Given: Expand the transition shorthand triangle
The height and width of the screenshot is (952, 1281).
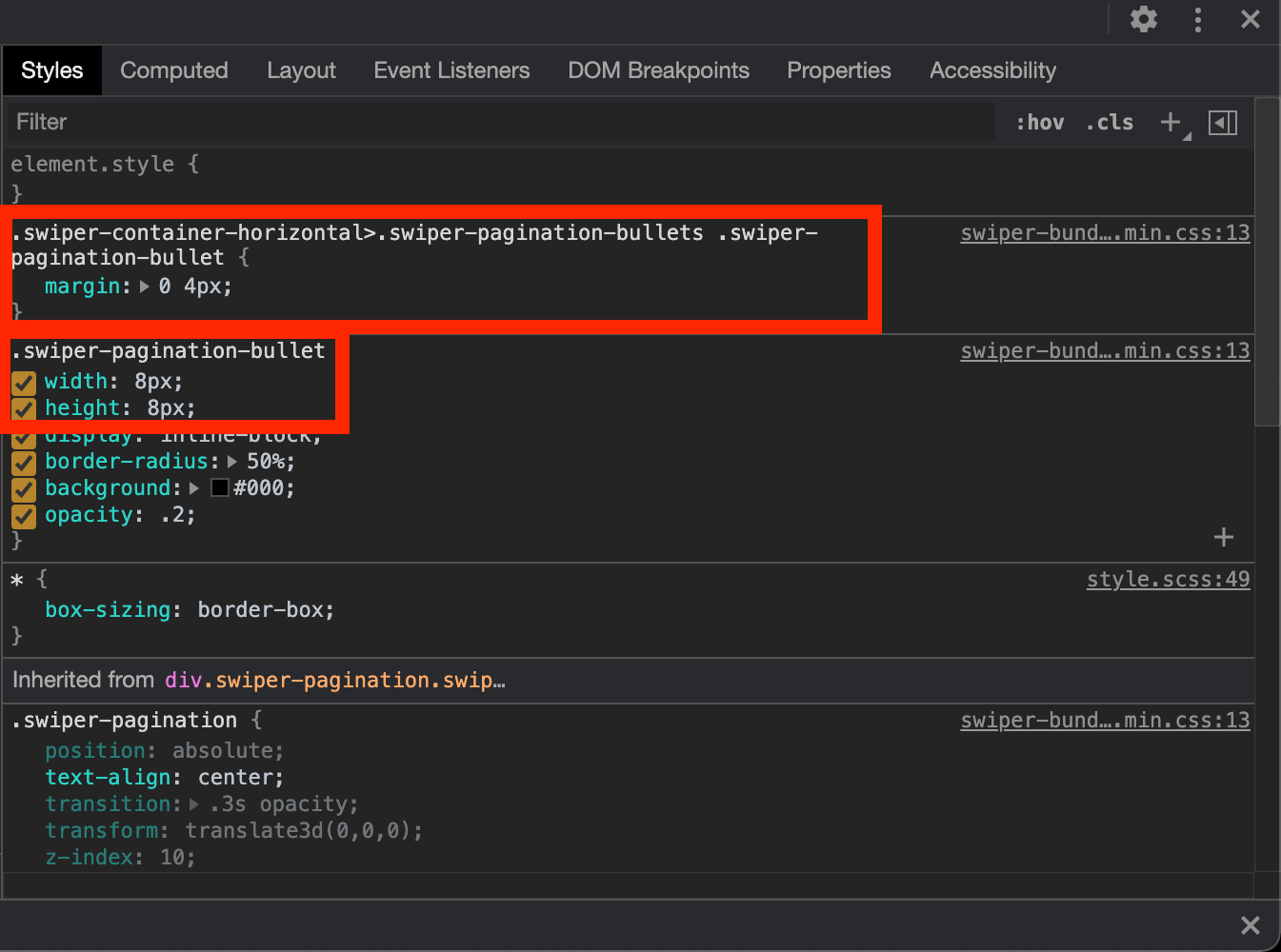Looking at the screenshot, I should tap(194, 804).
